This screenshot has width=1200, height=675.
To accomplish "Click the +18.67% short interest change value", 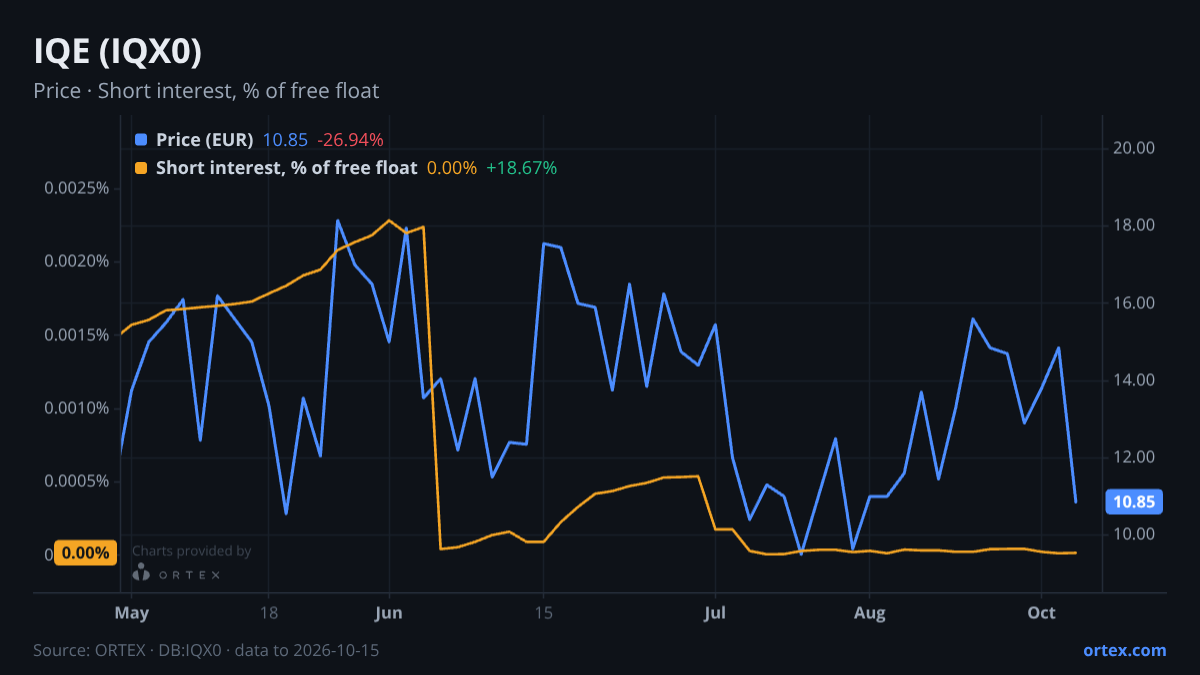I will tap(521, 168).
